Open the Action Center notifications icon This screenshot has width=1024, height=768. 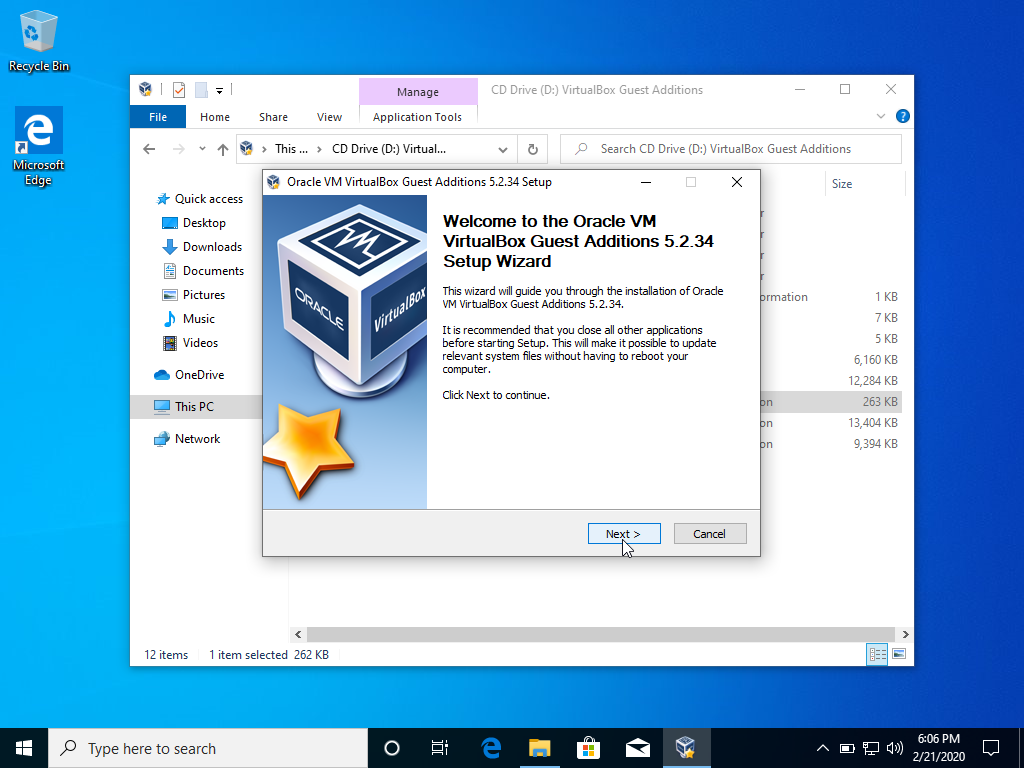click(991, 748)
